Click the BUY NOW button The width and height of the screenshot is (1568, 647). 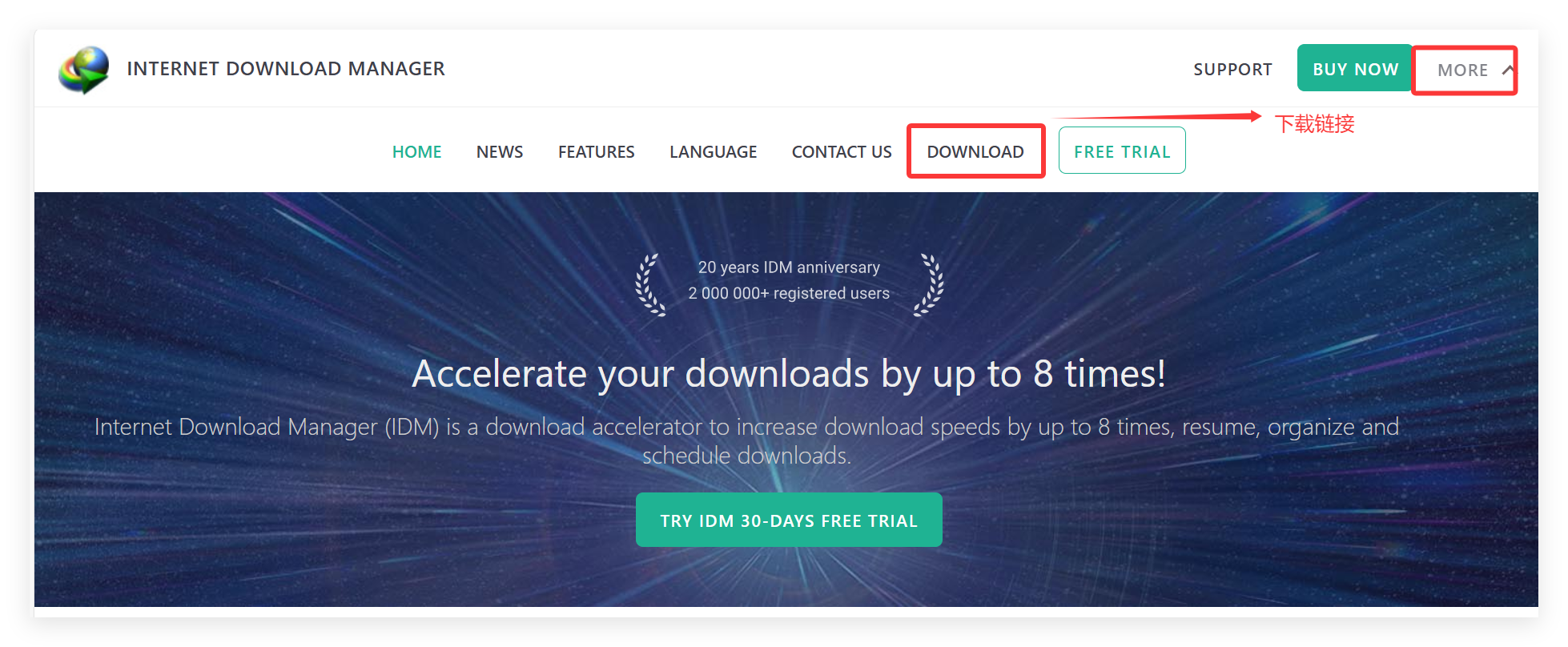pyautogui.click(x=1355, y=69)
